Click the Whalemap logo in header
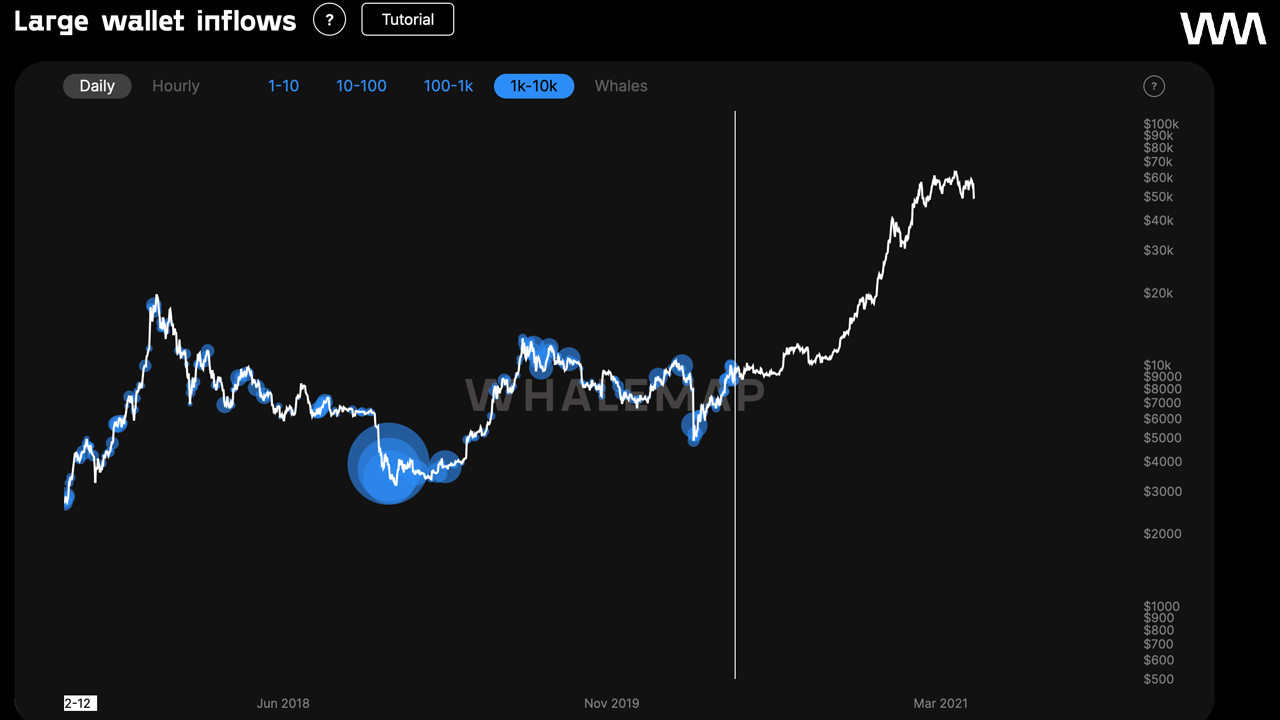The image size is (1280, 720). pyautogui.click(x=1223, y=29)
